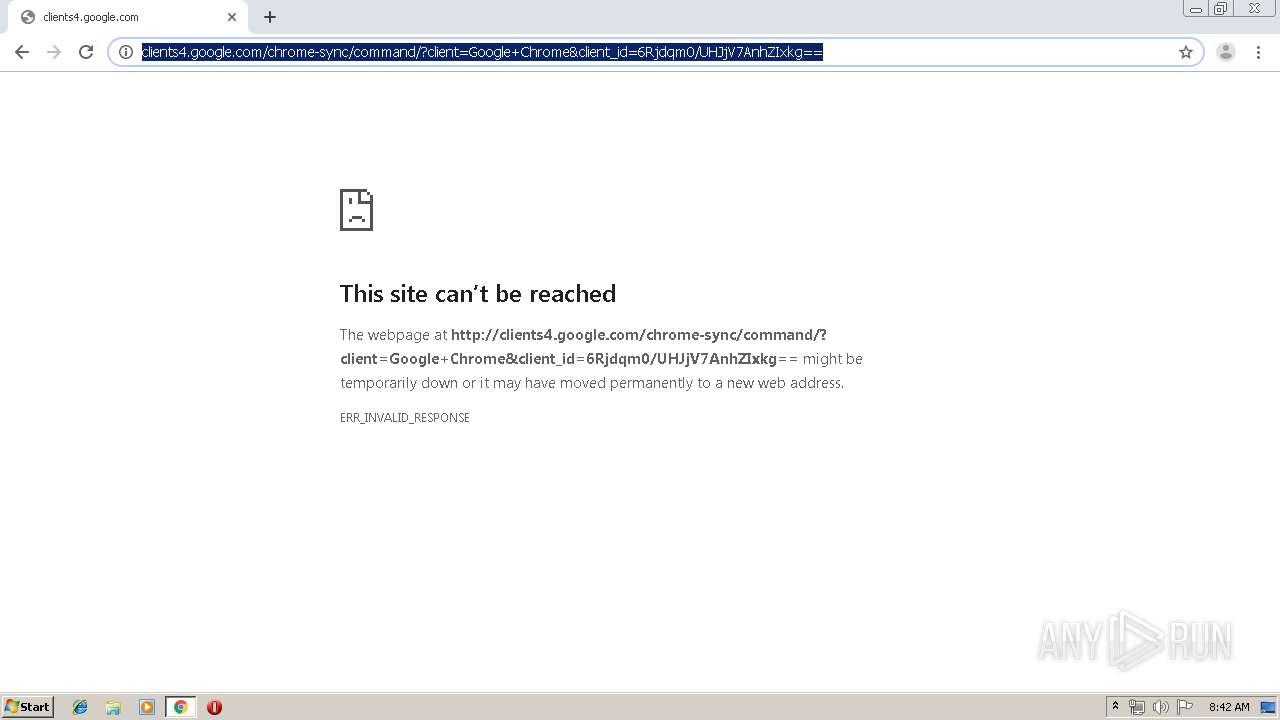Click the sad page error icon

pyautogui.click(x=356, y=210)
